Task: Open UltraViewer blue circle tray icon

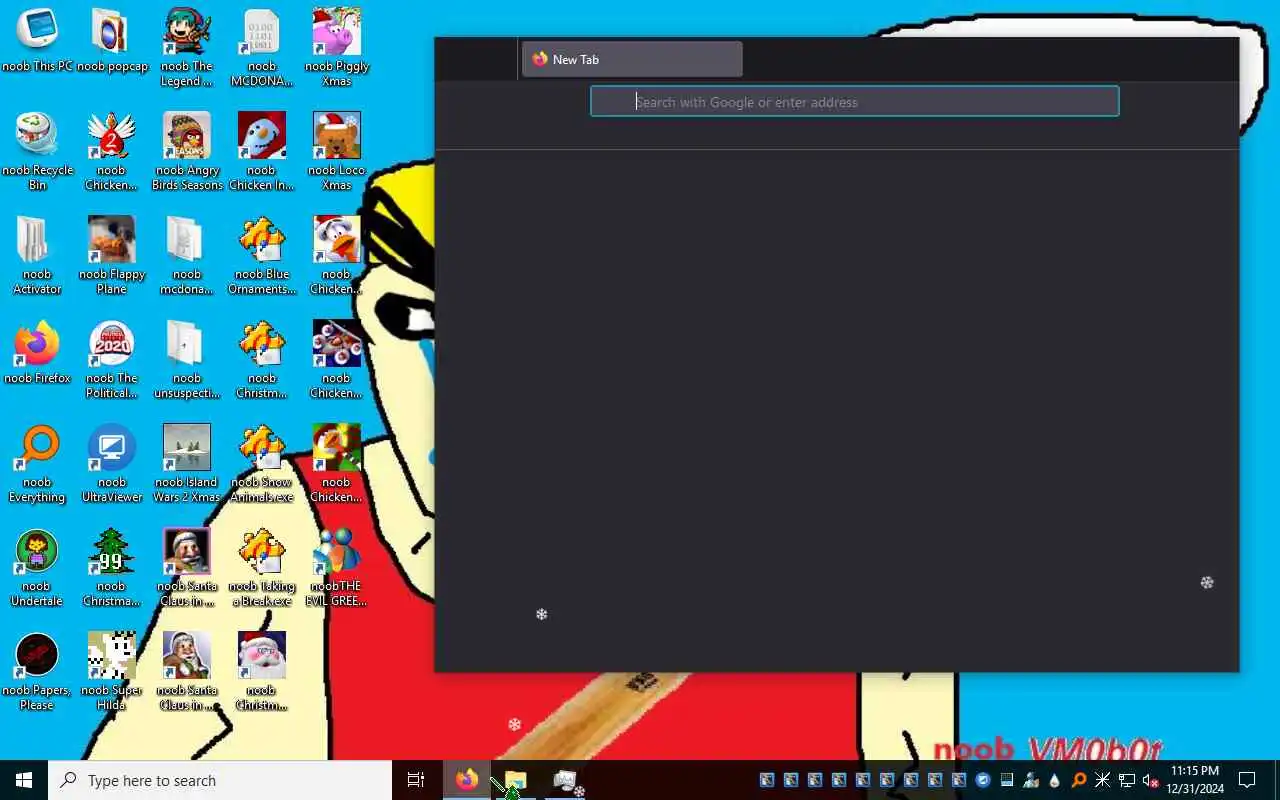Action: [x=983, y=780]
